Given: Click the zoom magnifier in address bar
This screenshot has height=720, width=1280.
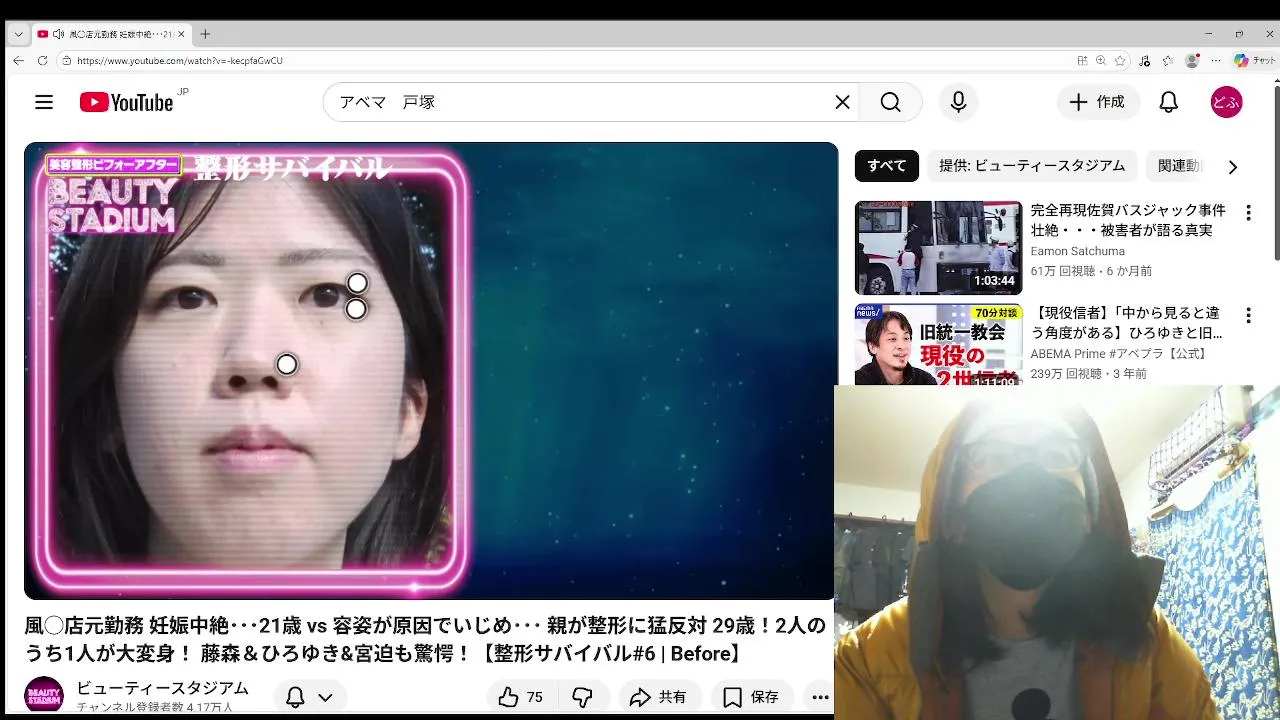Looking at the screenshot, I should (1101, 60).
